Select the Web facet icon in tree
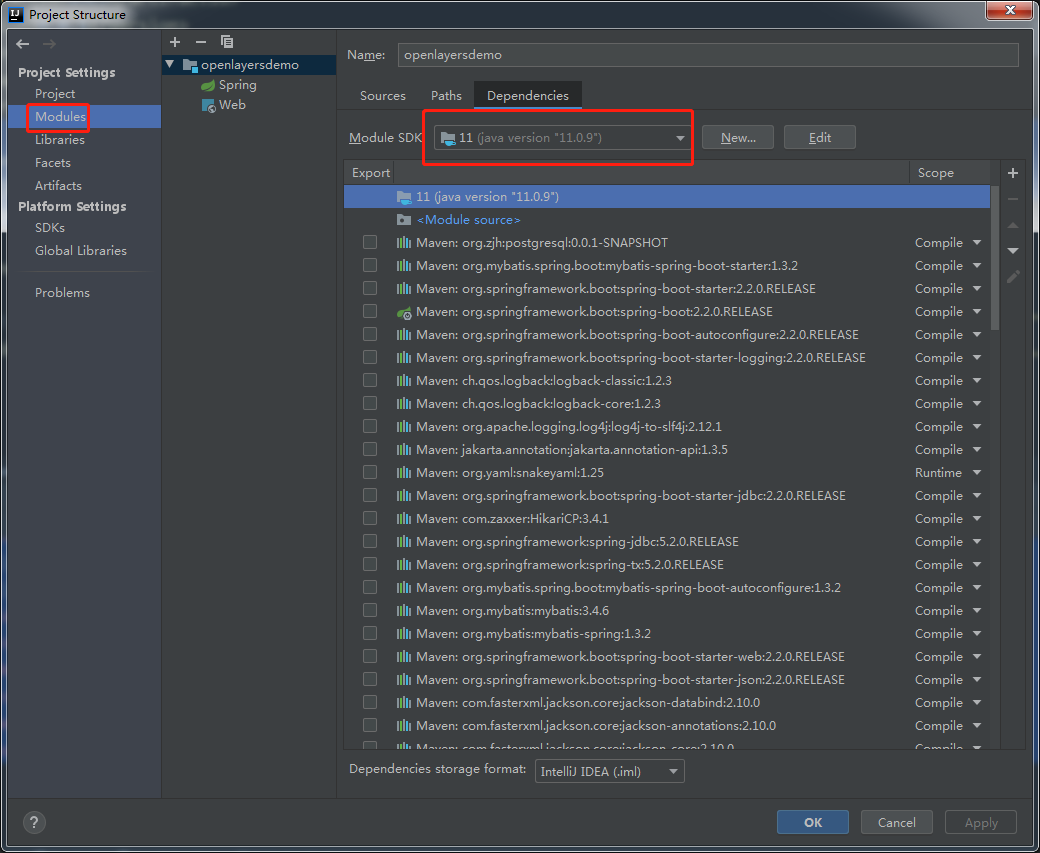The image size is (1040, 853). 208,105
